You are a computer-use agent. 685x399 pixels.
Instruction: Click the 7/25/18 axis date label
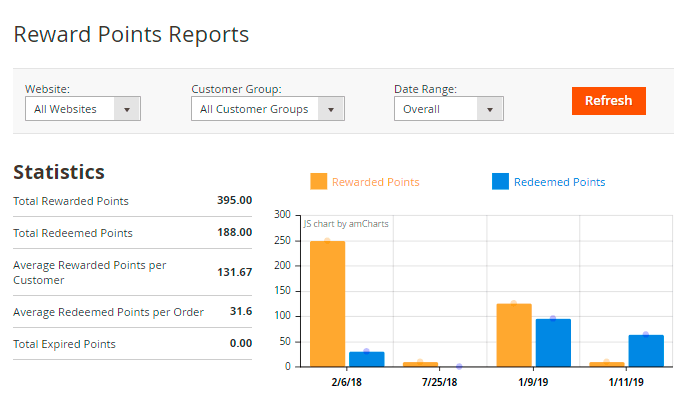(x=439, y=382)
